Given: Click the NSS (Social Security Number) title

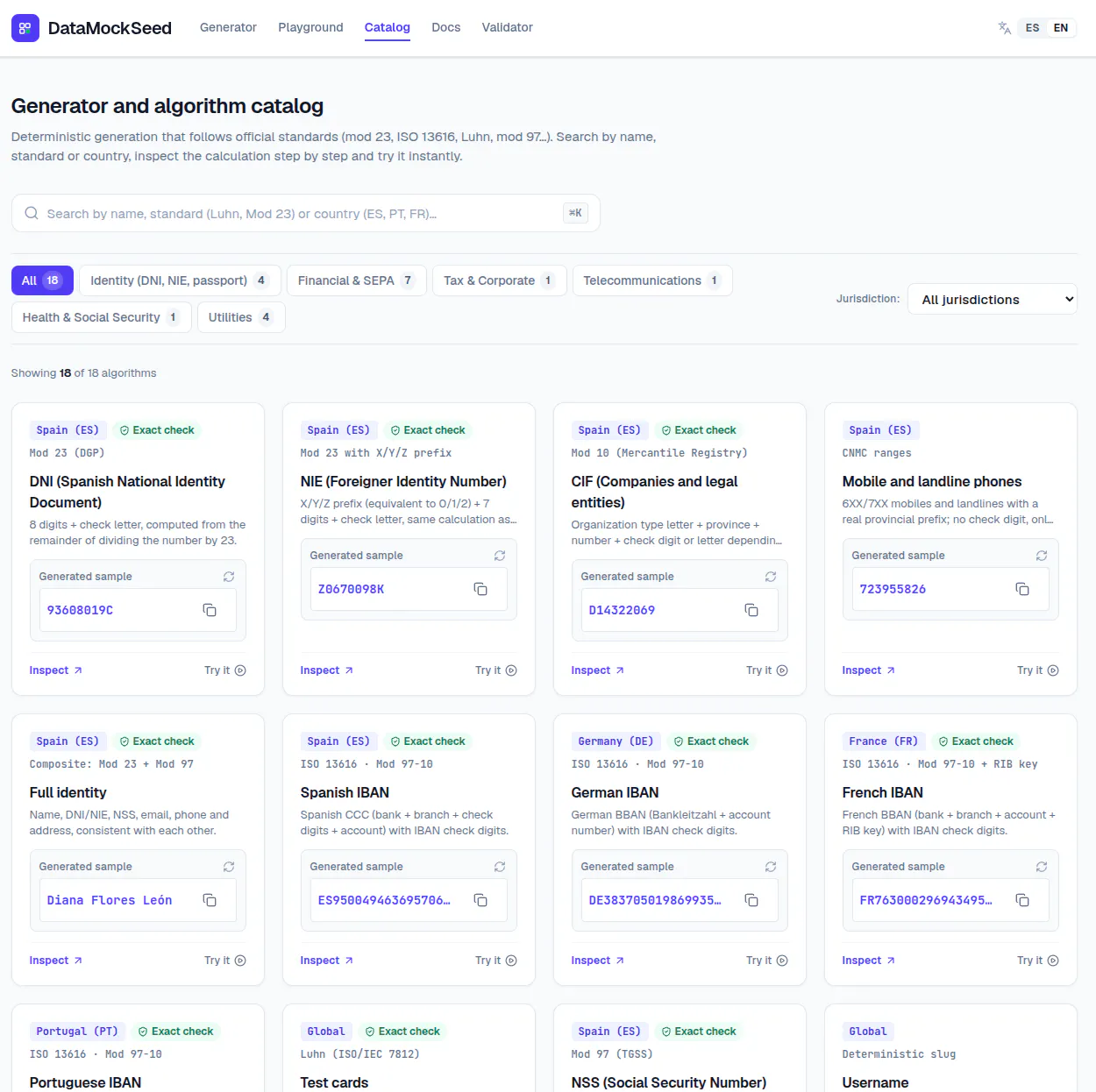Looking at the screenshot, I should [x=669, y=1082].
